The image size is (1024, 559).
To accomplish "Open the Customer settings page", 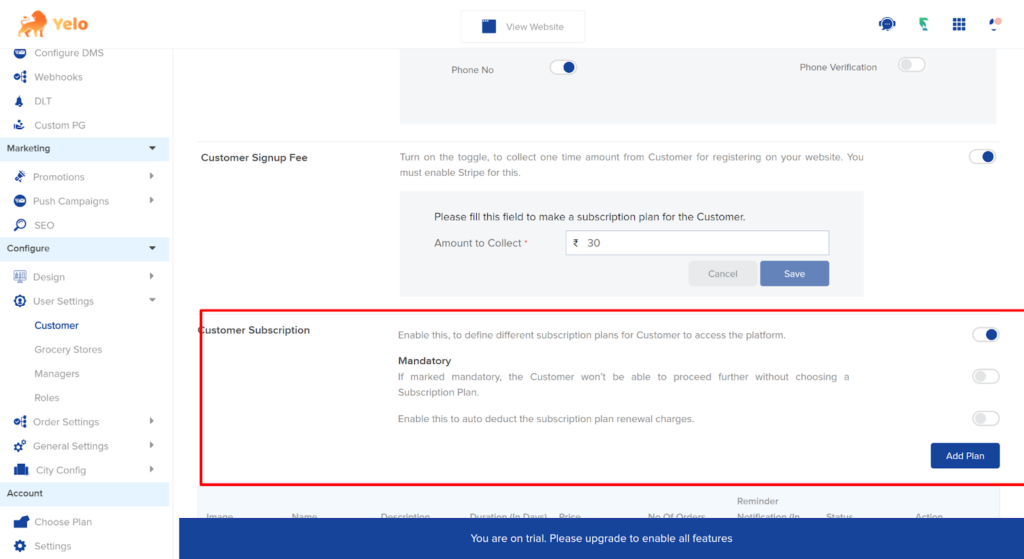I will point(56,325).
